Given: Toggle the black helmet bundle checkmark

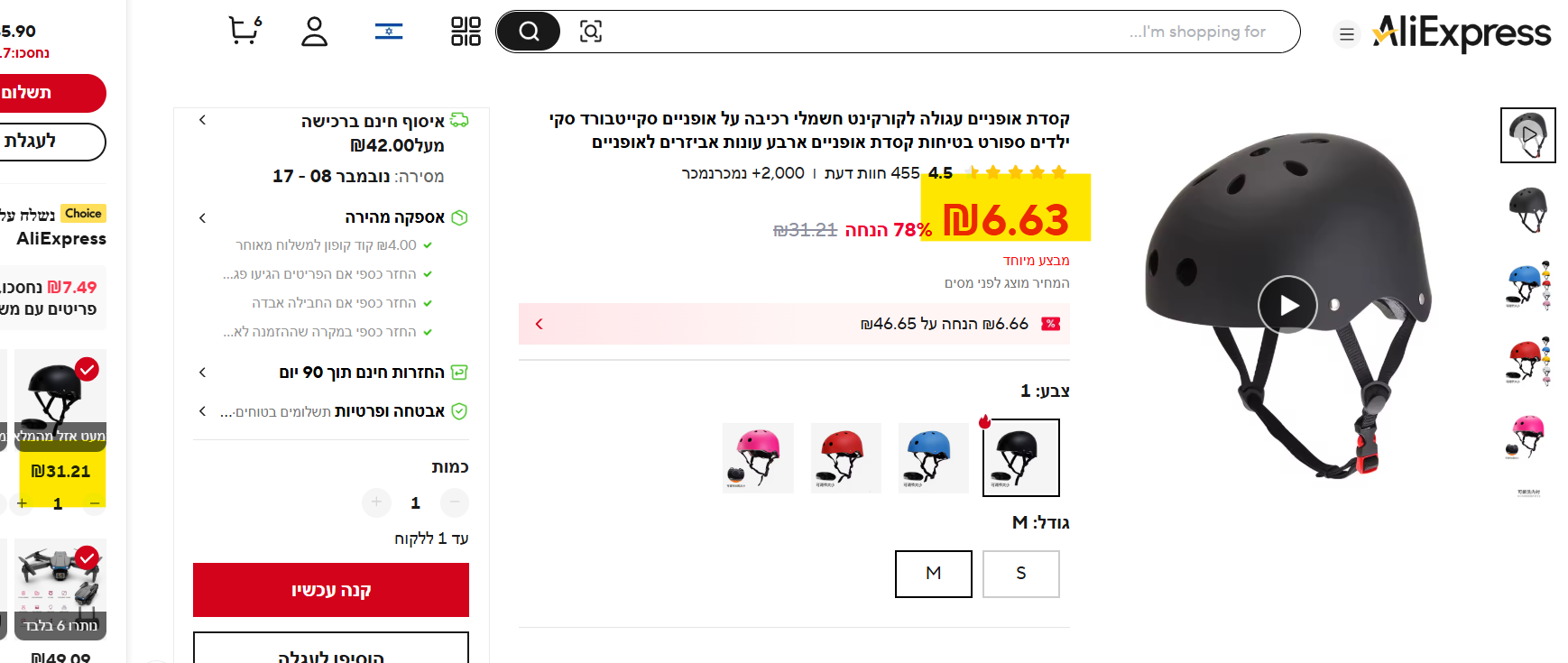Looking at the screenshot, I should tap(88, 369).
